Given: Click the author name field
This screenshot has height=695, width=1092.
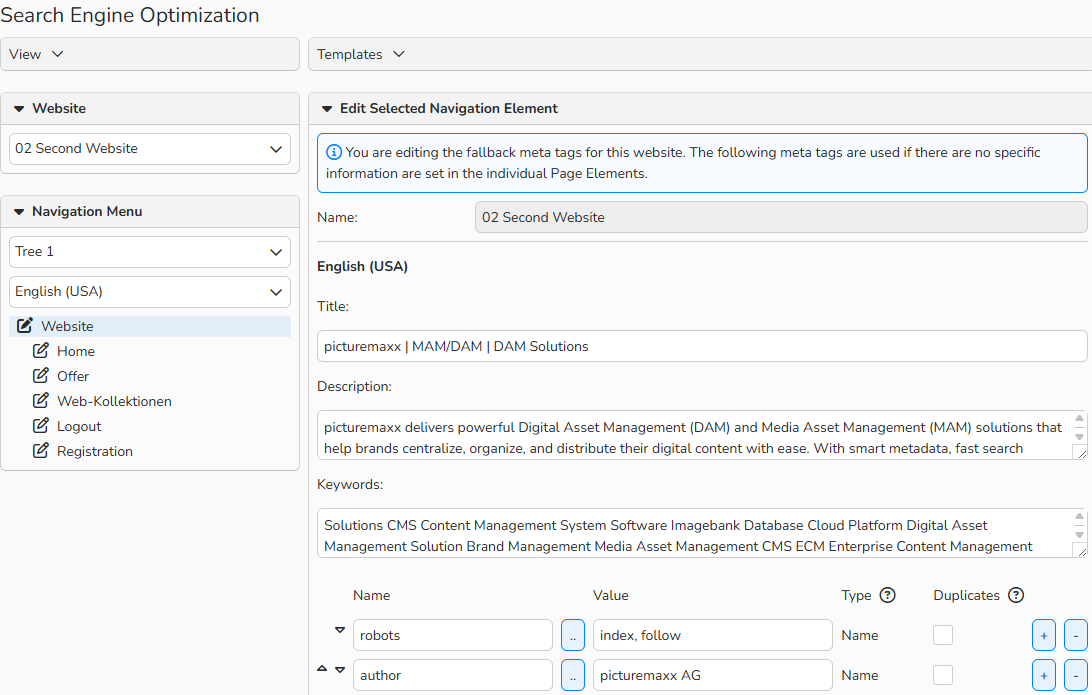Looking at the screenshot, I should (x=453, y=676).
